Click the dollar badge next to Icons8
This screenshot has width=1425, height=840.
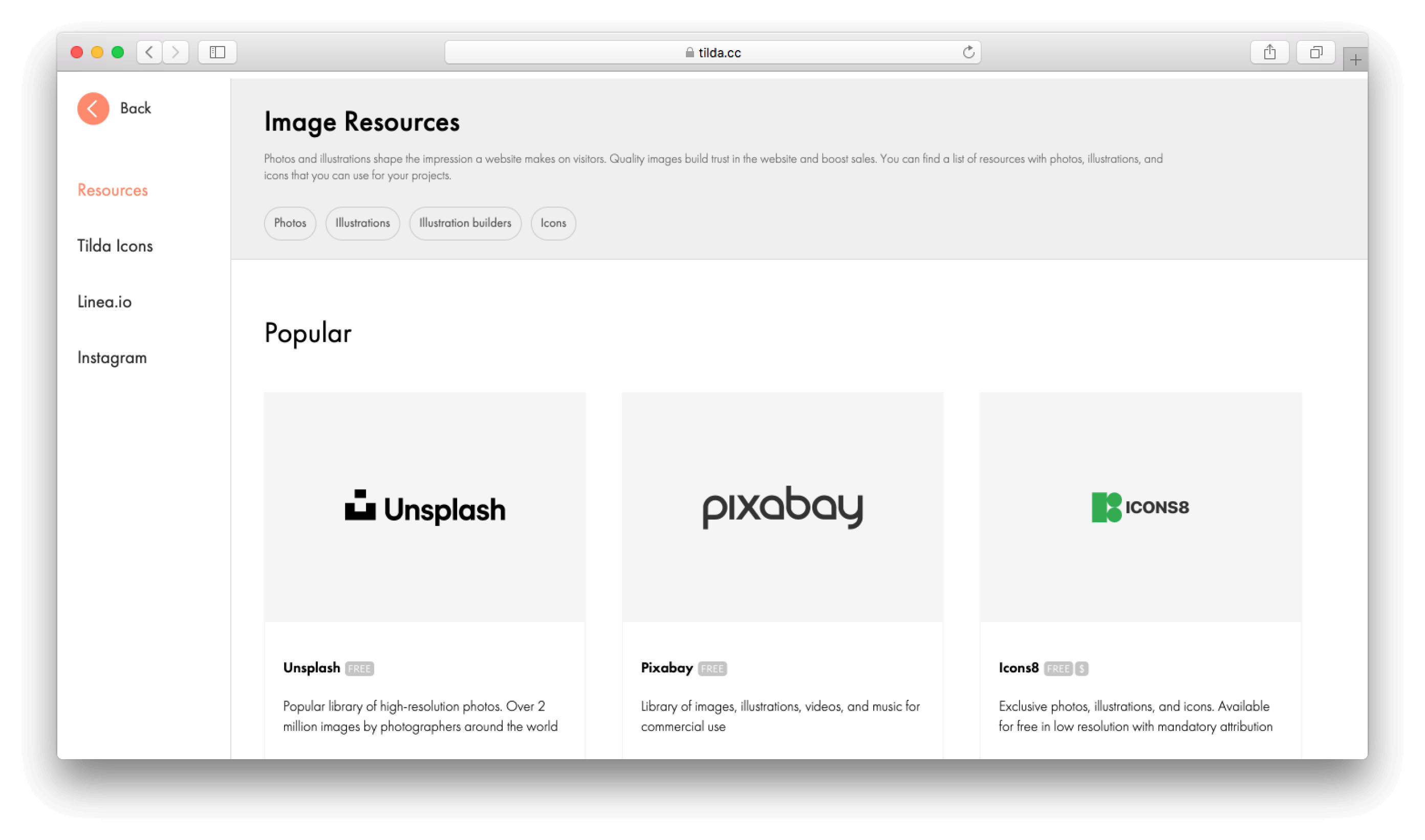coord(1081,669)
